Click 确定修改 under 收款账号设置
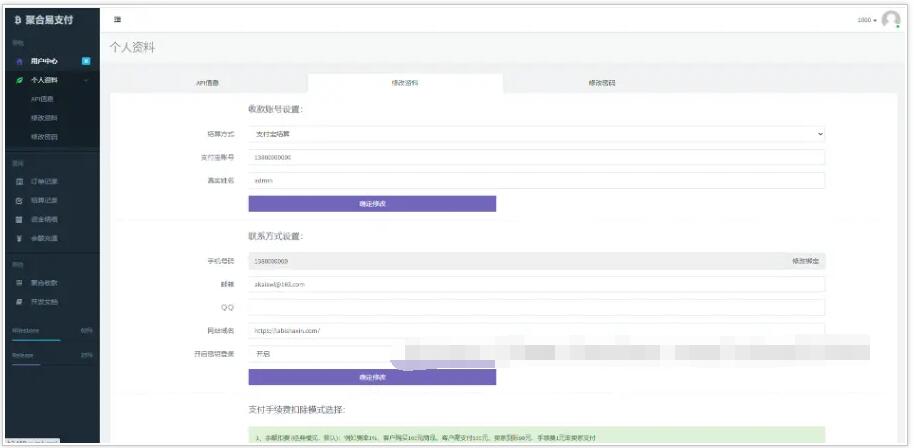Screen dimensions: 914x448 pos(372,204)
